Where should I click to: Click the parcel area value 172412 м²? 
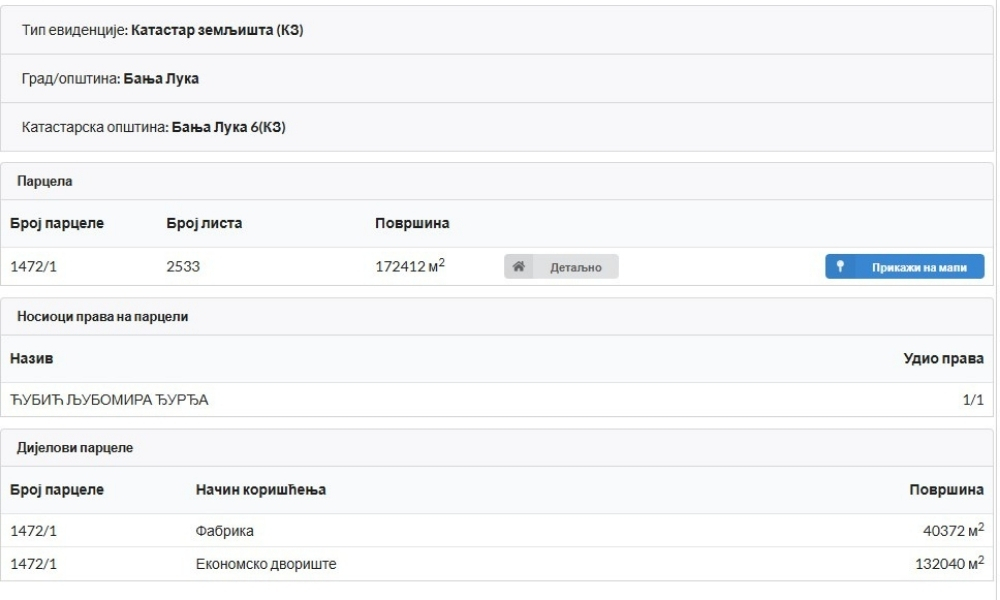click(x=409, y=267)
